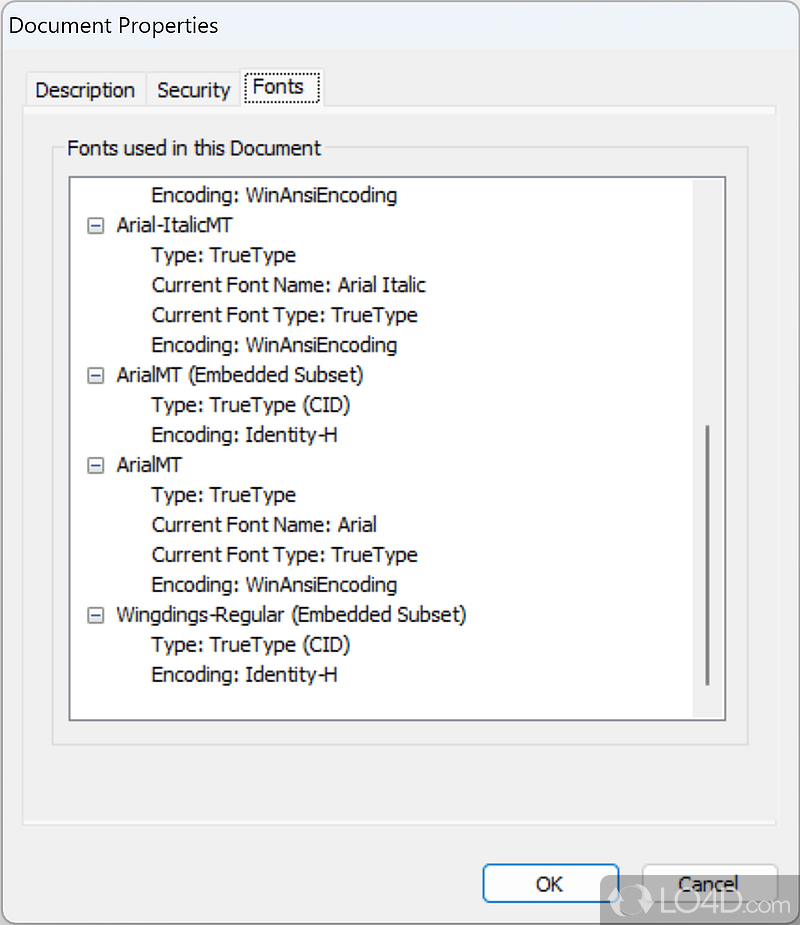The width and height of the screenshot is (800, 925).
Task: Select the ArialMT font name below Identity-H
Action: (x=149, y=465)
